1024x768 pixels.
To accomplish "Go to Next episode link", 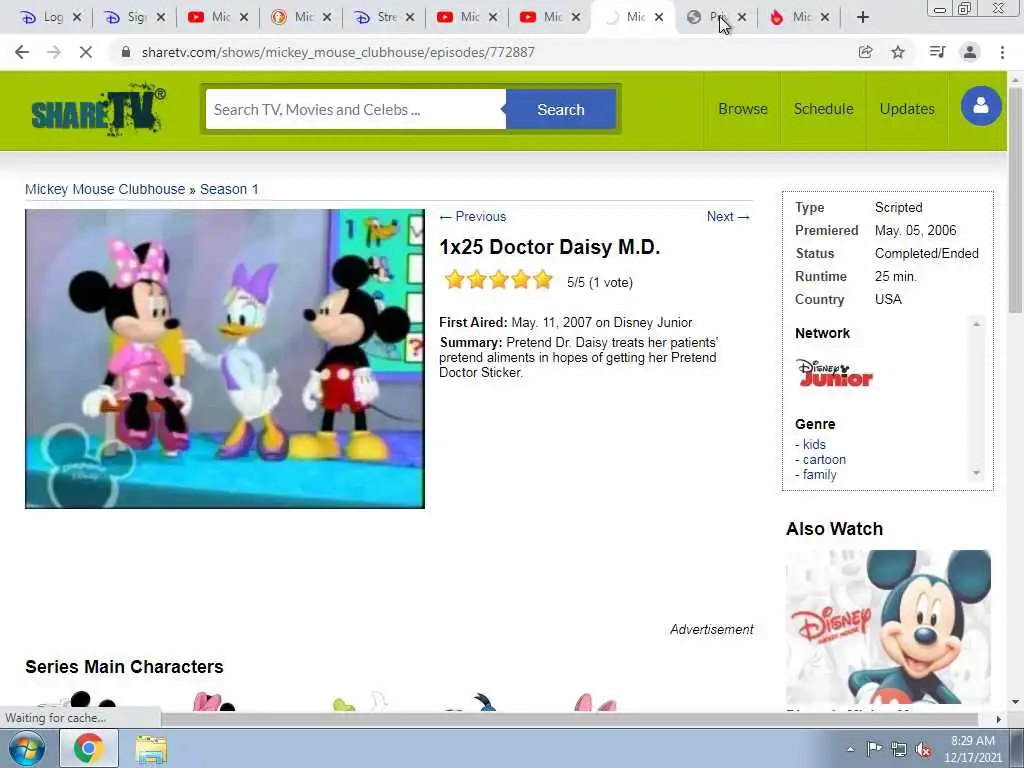I will (728, 217).
